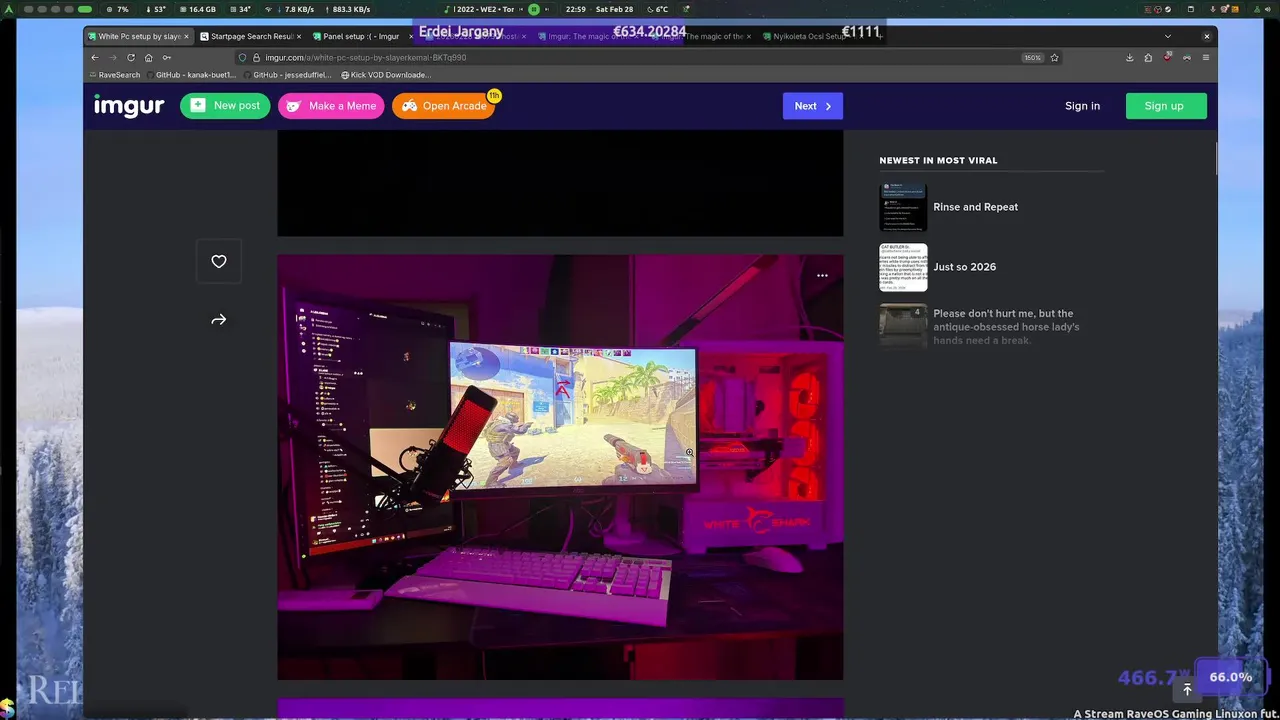Click the CPU 7% usage indicator
Viewport: 1280px width, 720px height.
pos(117,9)
